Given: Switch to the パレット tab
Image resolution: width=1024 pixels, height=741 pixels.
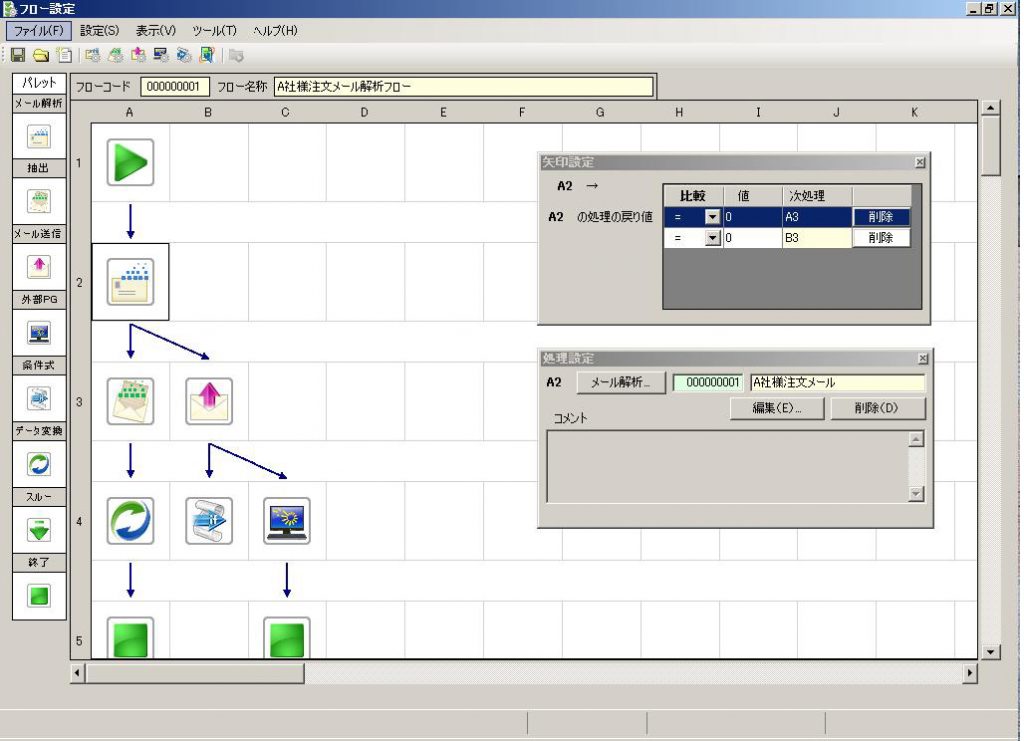Looking at the screenshot, I should 39,83.
